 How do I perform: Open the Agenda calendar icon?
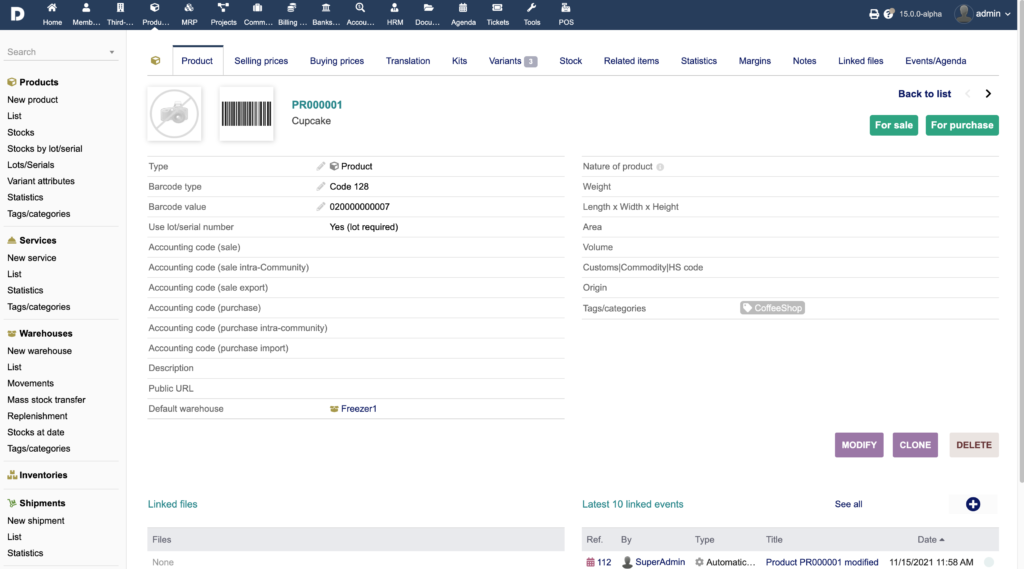[x=463, y=9]
